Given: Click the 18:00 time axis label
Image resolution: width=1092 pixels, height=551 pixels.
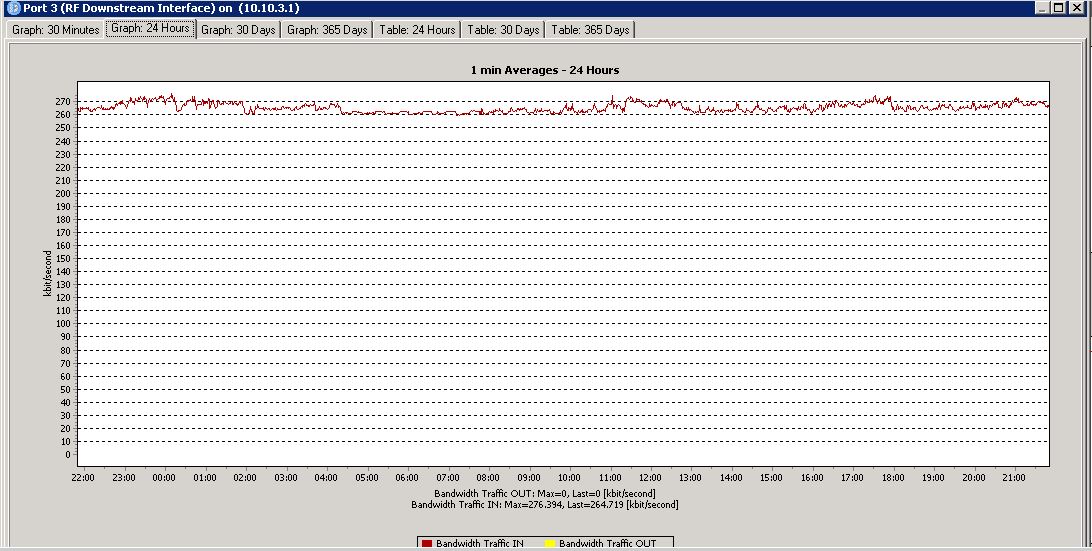Looking at the screenshot, I should (x=893, y=478).
